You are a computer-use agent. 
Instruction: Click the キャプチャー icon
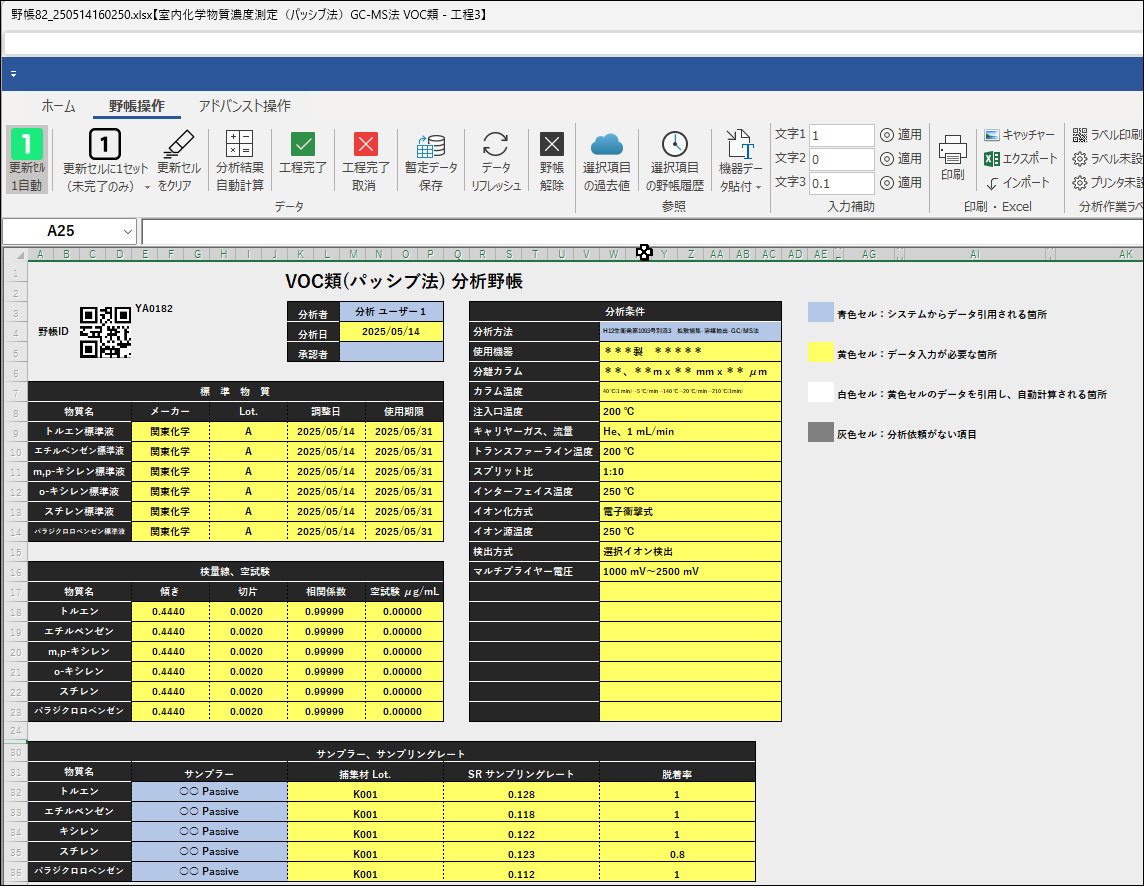[992, 135]
